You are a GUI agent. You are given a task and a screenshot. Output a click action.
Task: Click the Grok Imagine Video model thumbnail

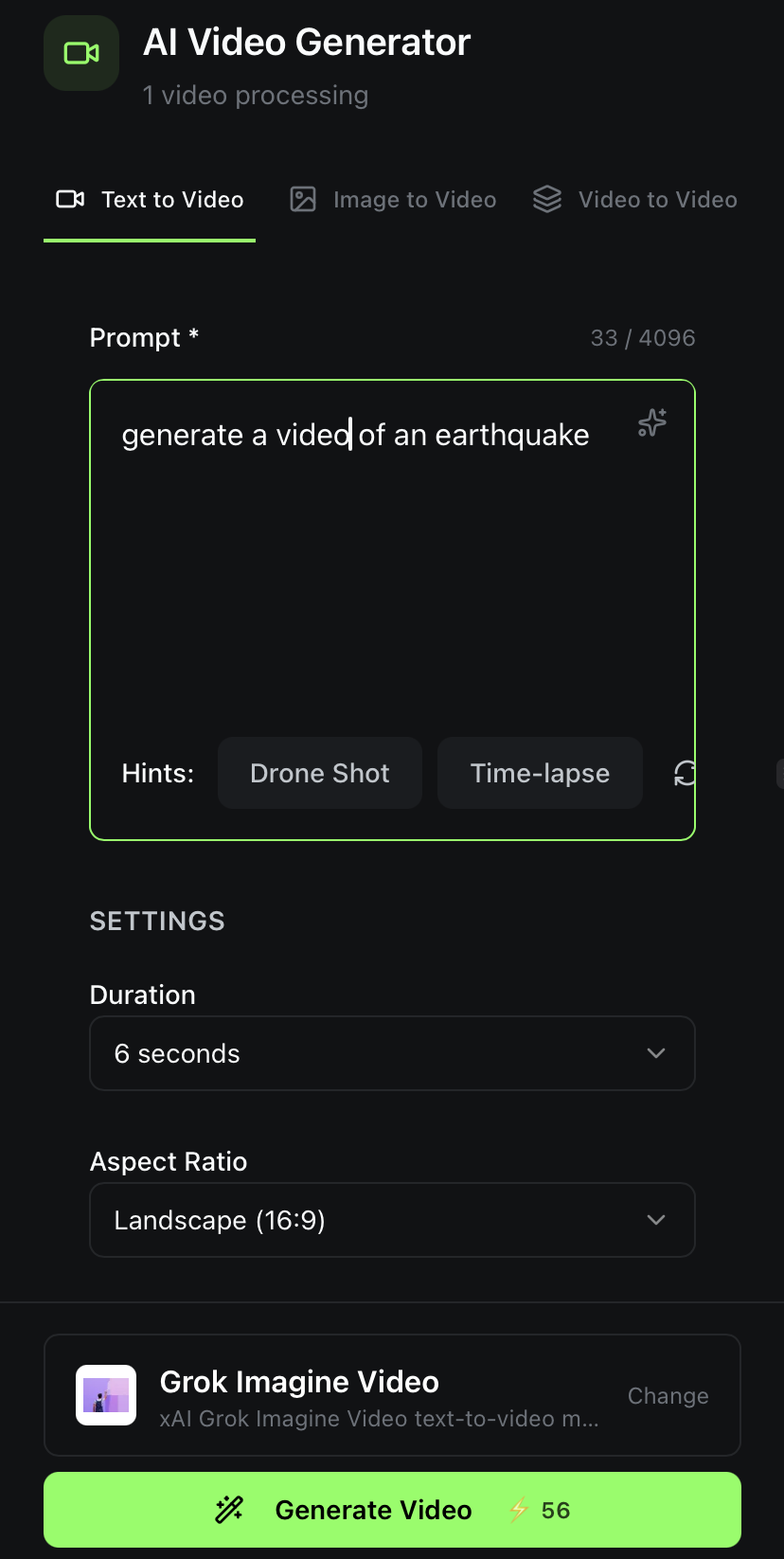point(106,1395)
